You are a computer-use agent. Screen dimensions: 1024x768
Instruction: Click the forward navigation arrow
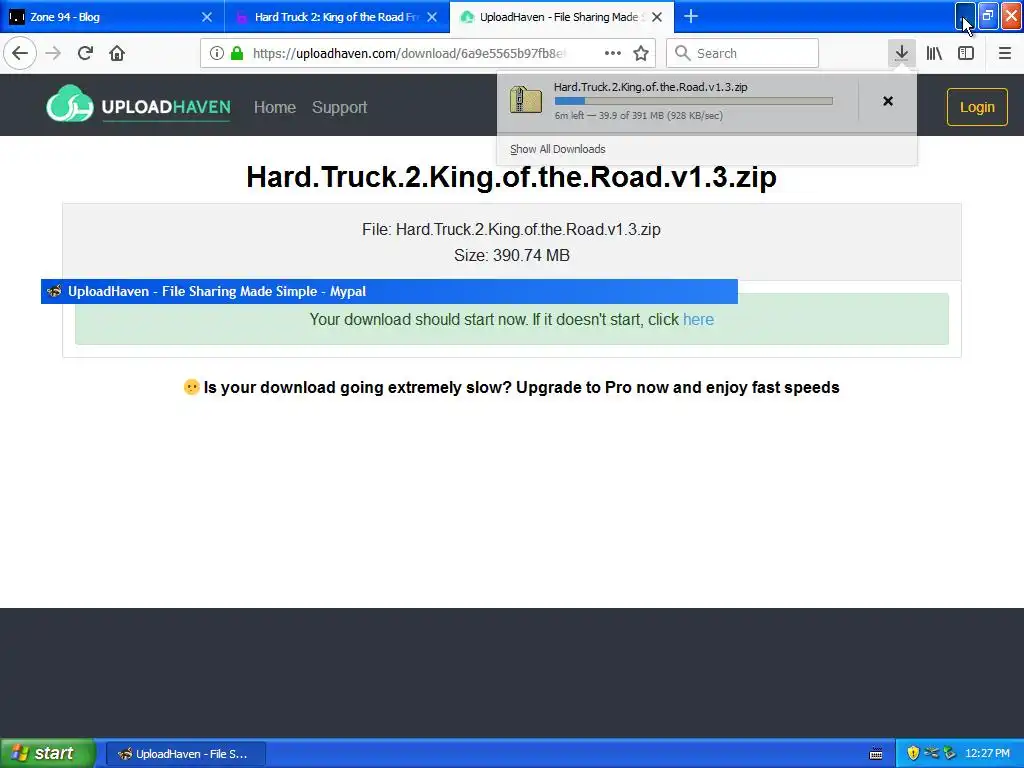click(x=53, y=53)
